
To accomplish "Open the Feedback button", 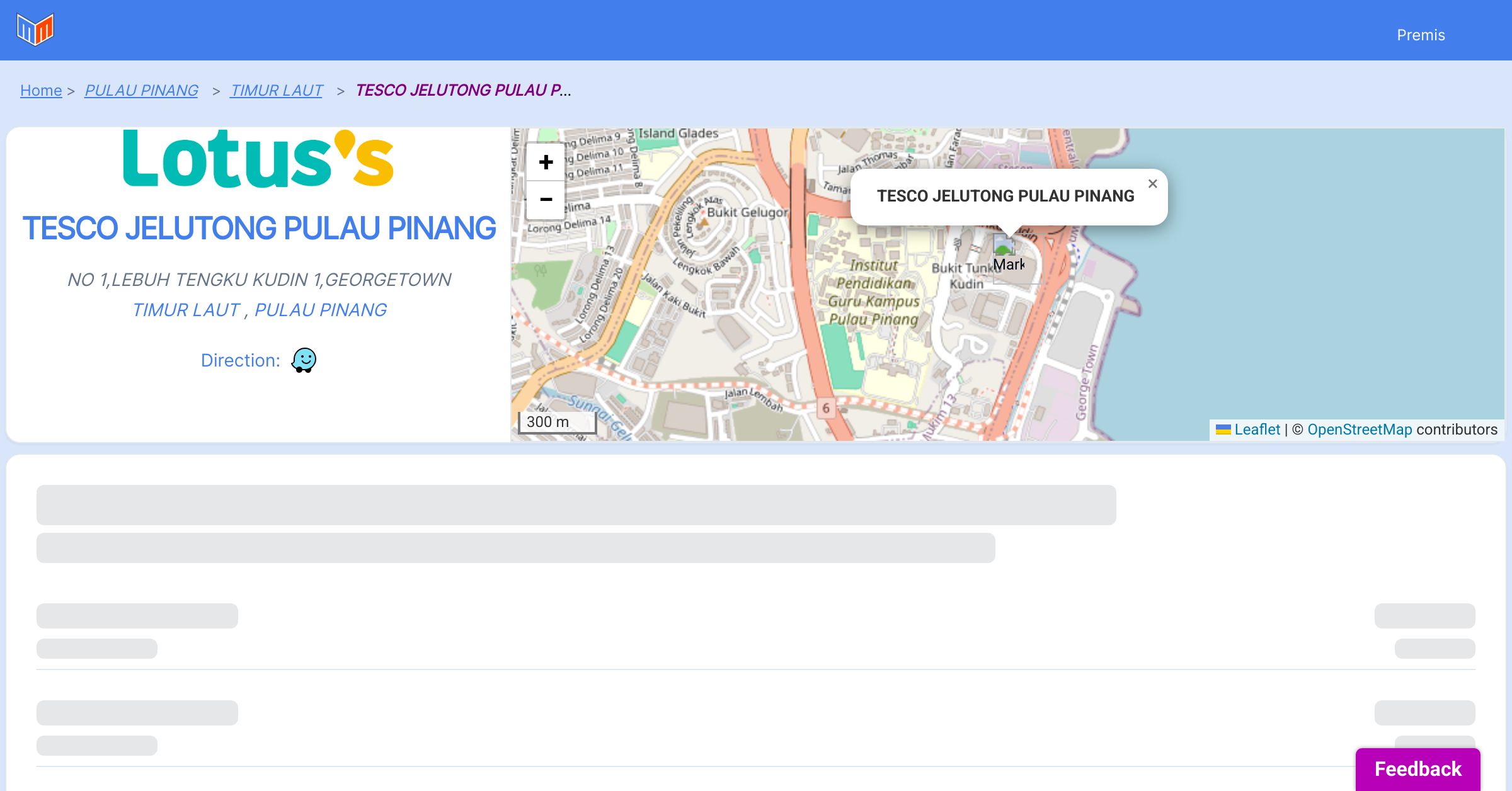I will pos(1417,769).
